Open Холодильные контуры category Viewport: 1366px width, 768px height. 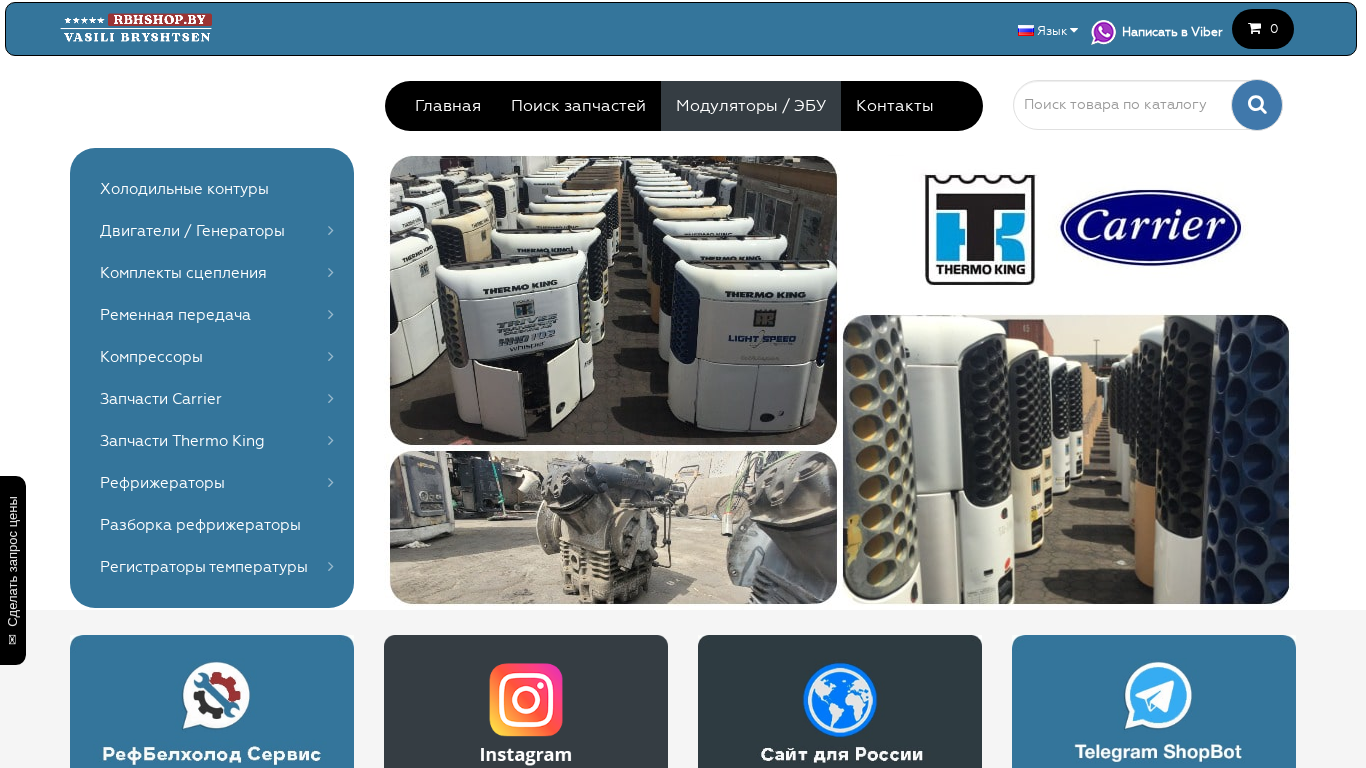(184, 189)
